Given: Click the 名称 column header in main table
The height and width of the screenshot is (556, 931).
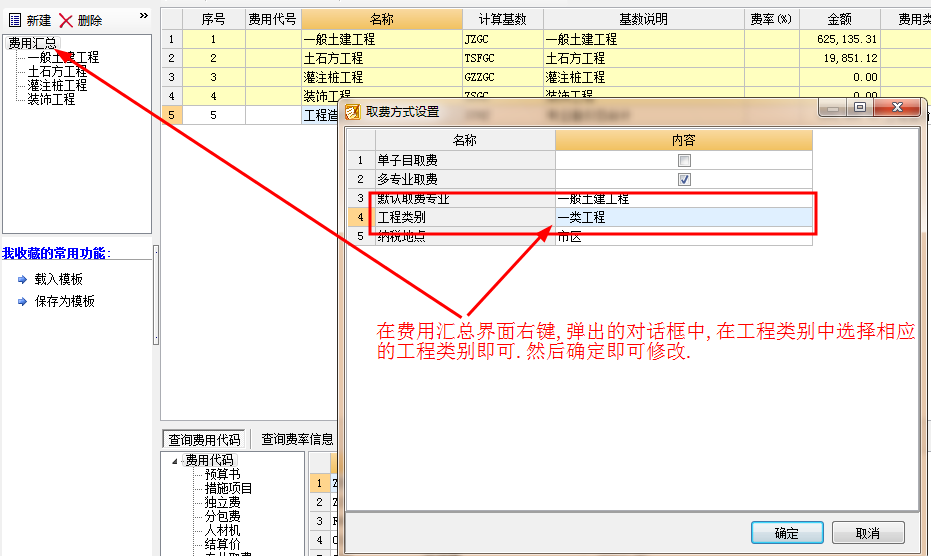Looking at the screenshot, I should pos(381,20).
